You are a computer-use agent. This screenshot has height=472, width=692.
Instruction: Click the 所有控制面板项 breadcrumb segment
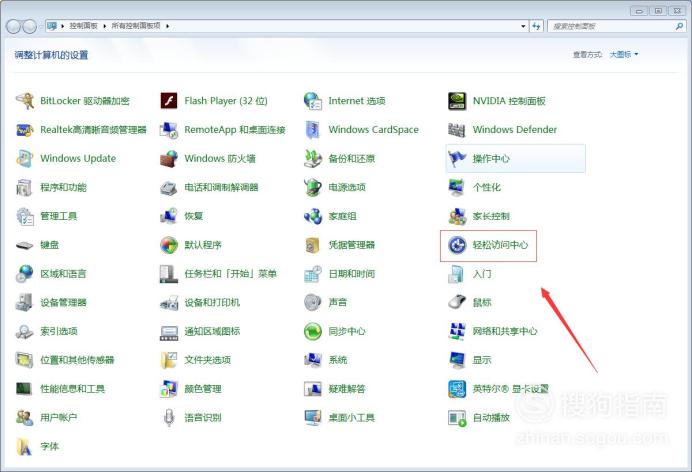click(x=135, y=26)
